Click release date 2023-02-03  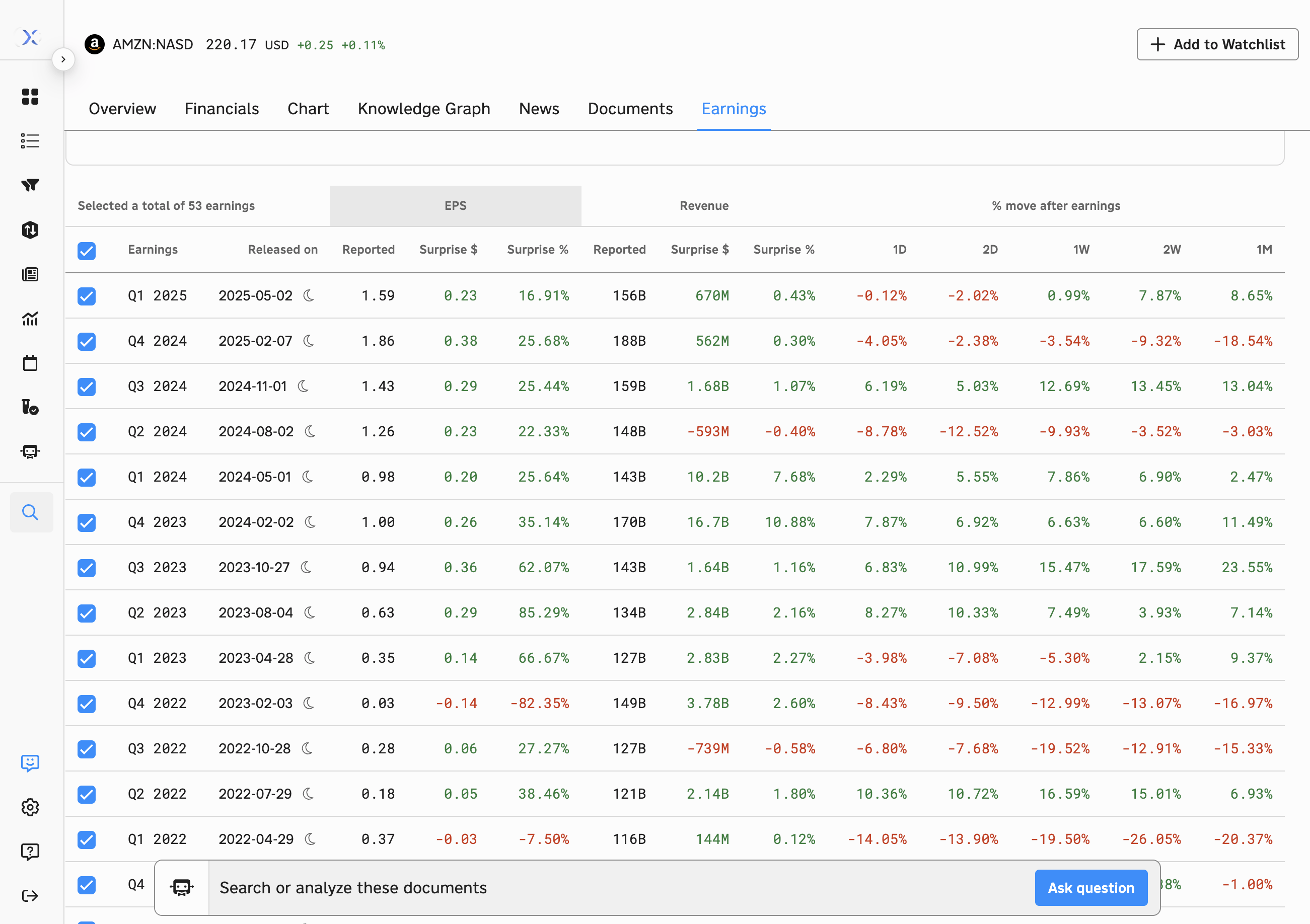(255, 703)
